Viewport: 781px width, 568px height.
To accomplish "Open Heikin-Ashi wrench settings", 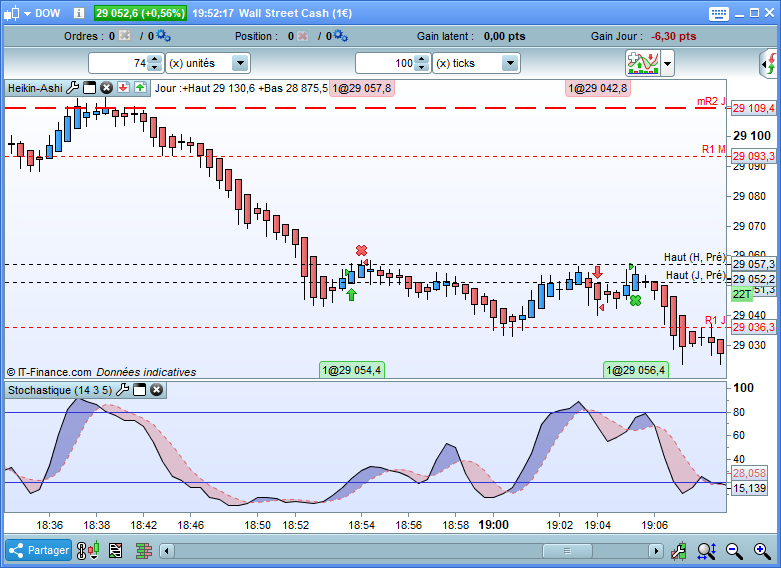I will point(73,88).
